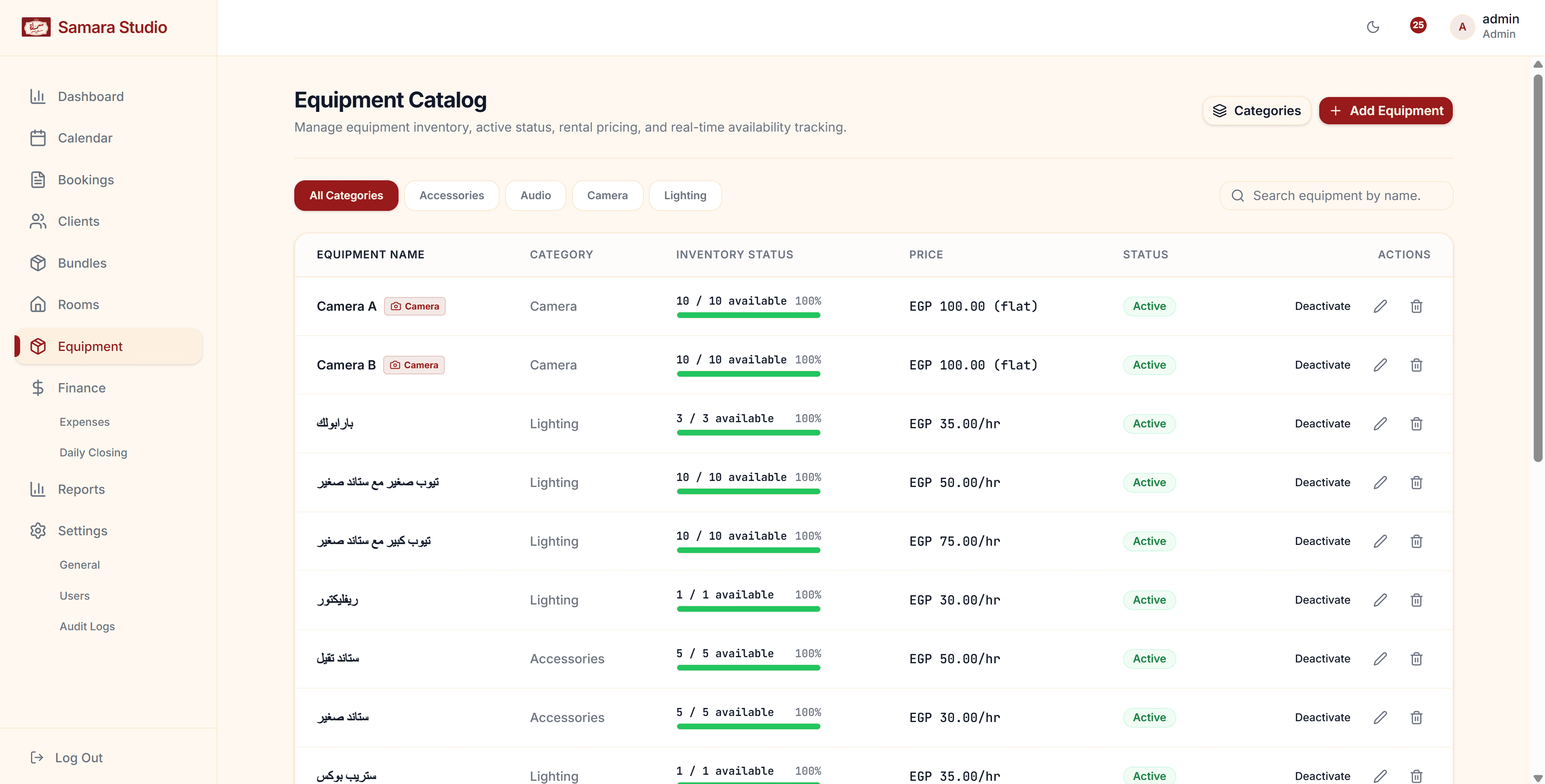Toggle dark mode moon icon
Viewport: 1545px width, 784px height.
tap(1372, 27)
